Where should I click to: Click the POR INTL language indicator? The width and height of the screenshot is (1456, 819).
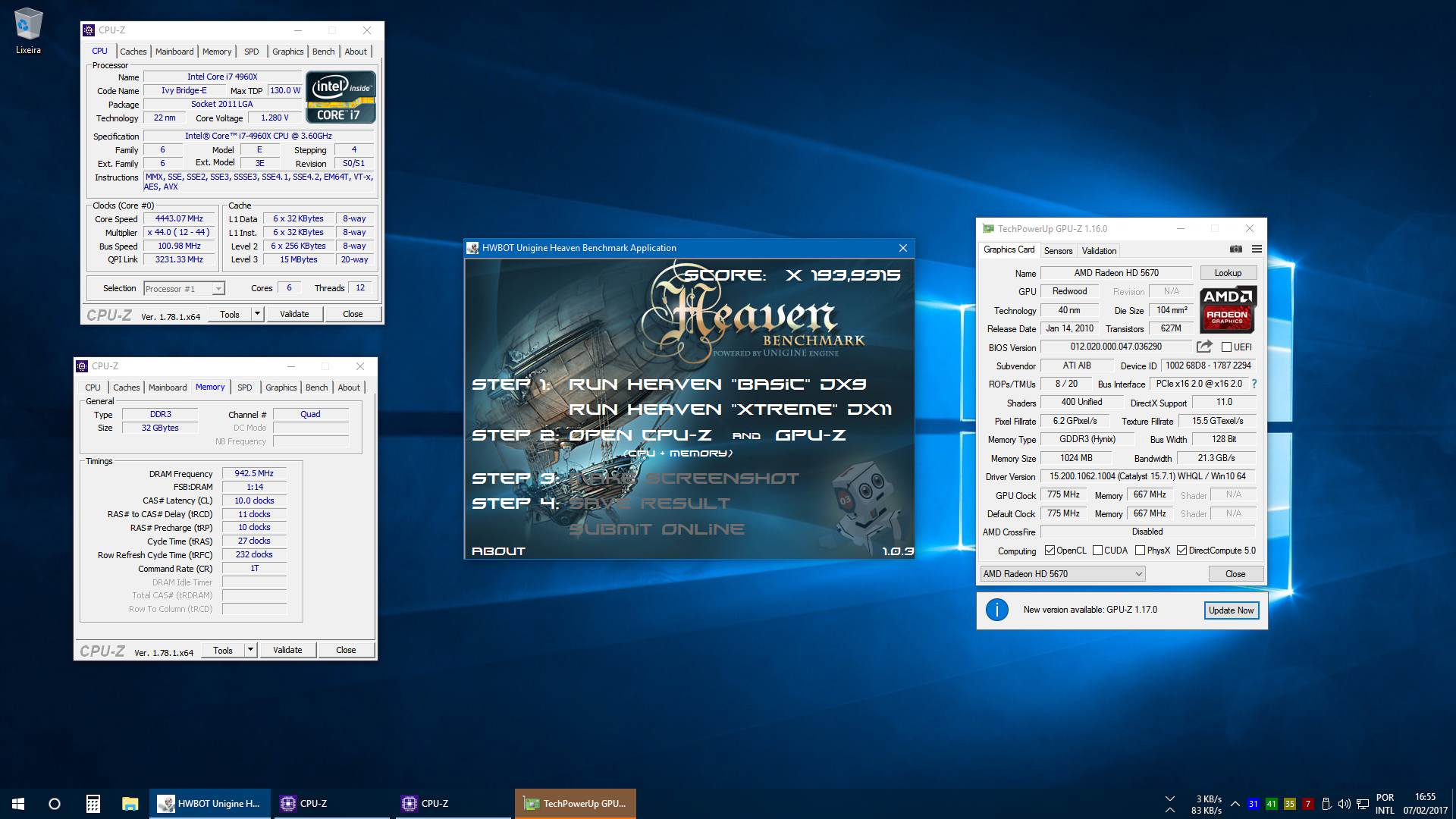(1385, 804)
